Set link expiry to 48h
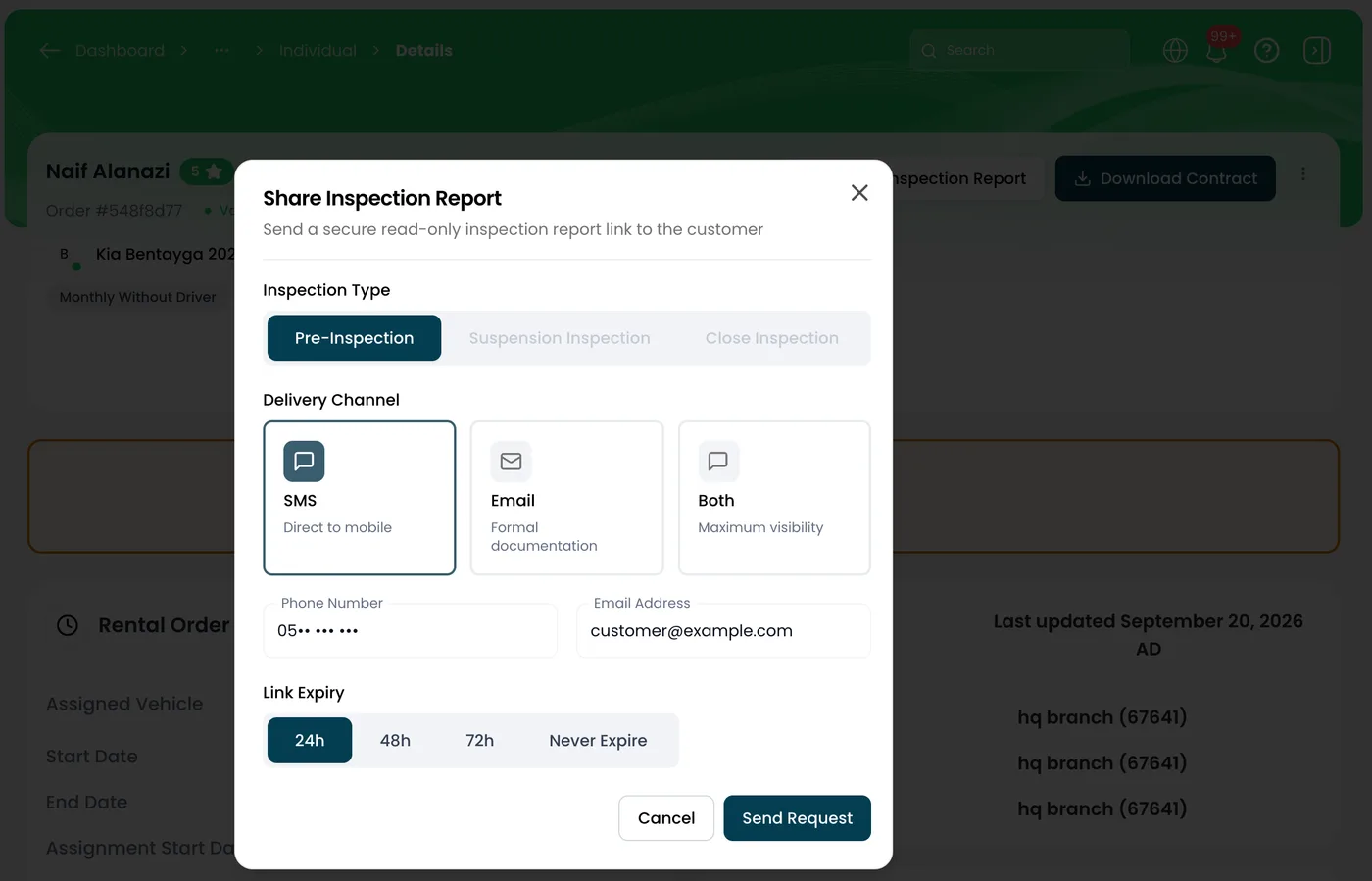The height and width of the screenshot is (881, 1372). click(395, 741)
